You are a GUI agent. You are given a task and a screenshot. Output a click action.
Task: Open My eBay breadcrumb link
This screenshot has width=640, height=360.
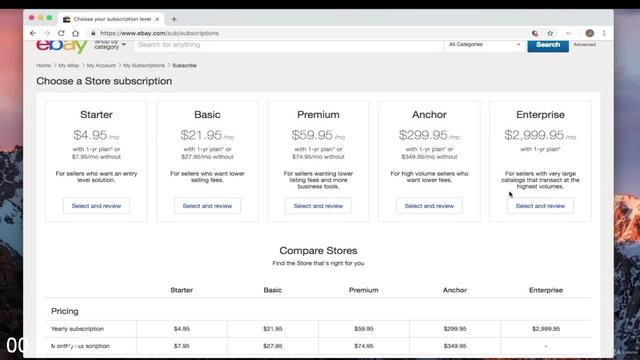pyautogui.click(x=69, y=65)
